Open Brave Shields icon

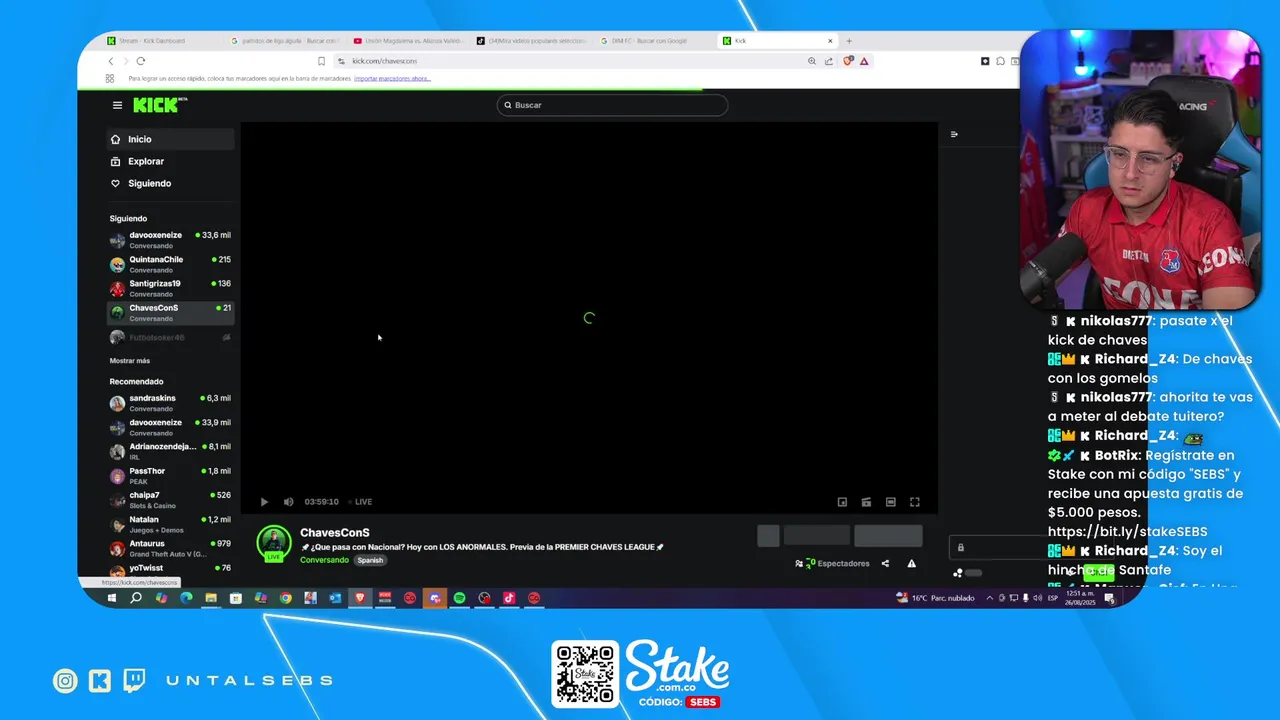pyautogui.click(x=848, y=61)
